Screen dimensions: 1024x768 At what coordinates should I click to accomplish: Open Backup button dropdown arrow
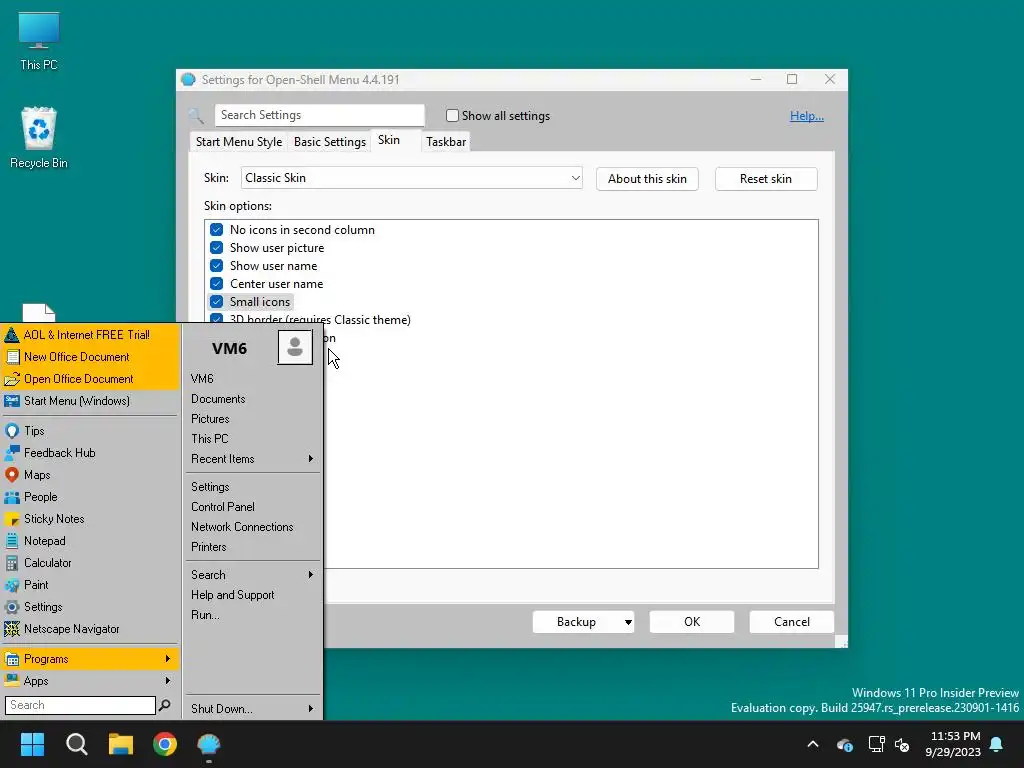pos(628,622)
